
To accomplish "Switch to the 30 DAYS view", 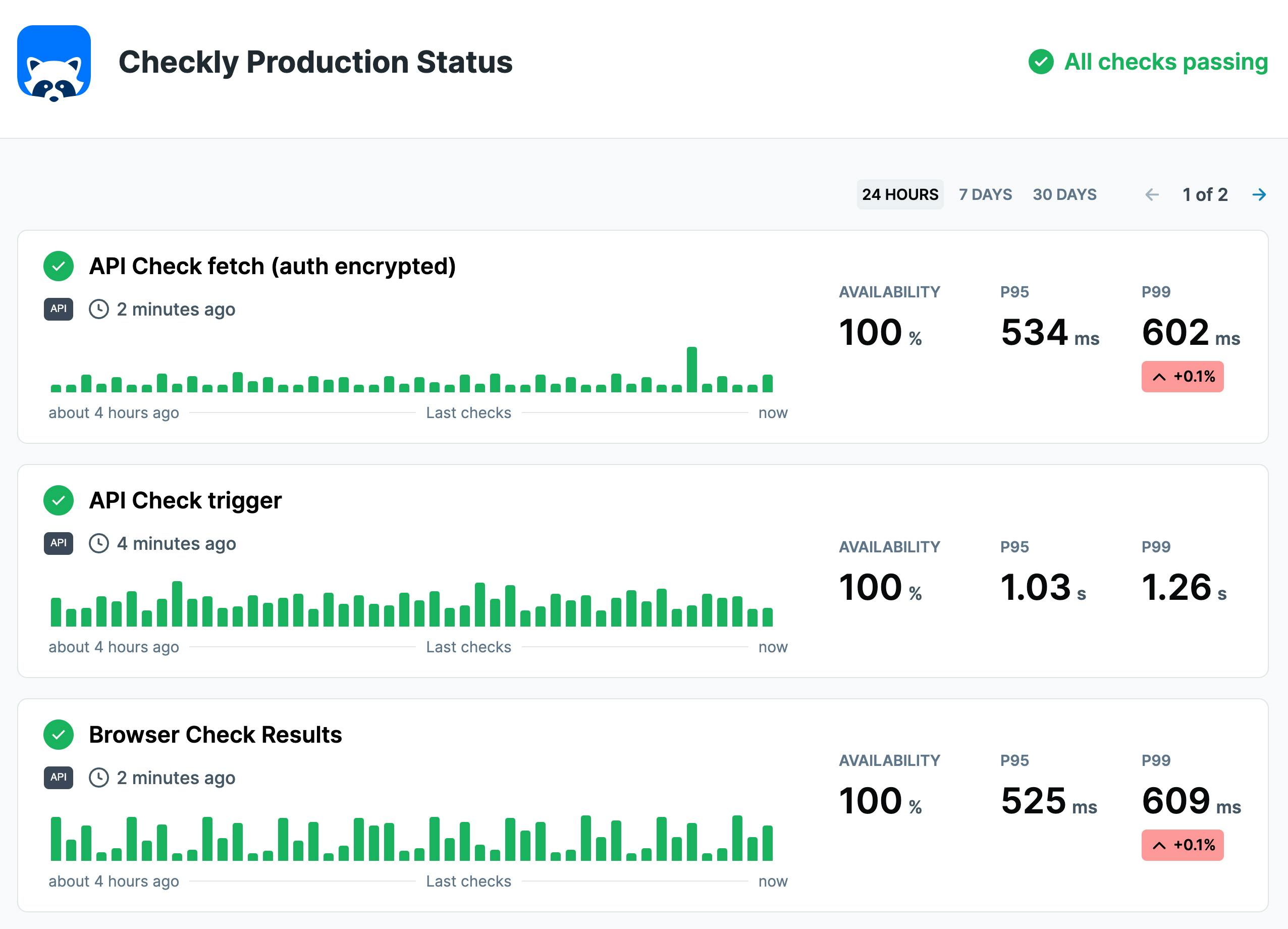I will pos(1064,194).
